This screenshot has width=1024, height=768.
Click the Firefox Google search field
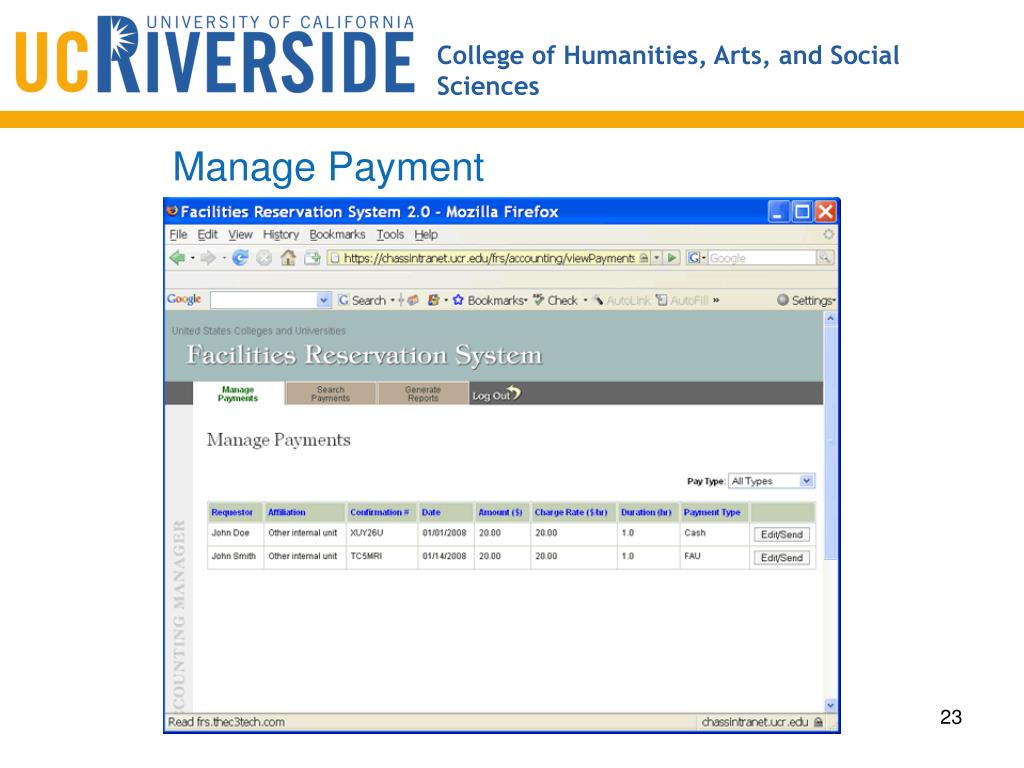pos(762,258)
